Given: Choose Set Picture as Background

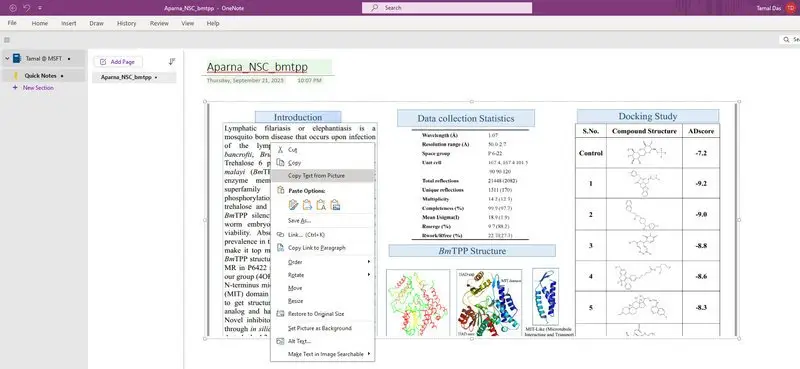Looking at the screenshot, I should 322,328.
